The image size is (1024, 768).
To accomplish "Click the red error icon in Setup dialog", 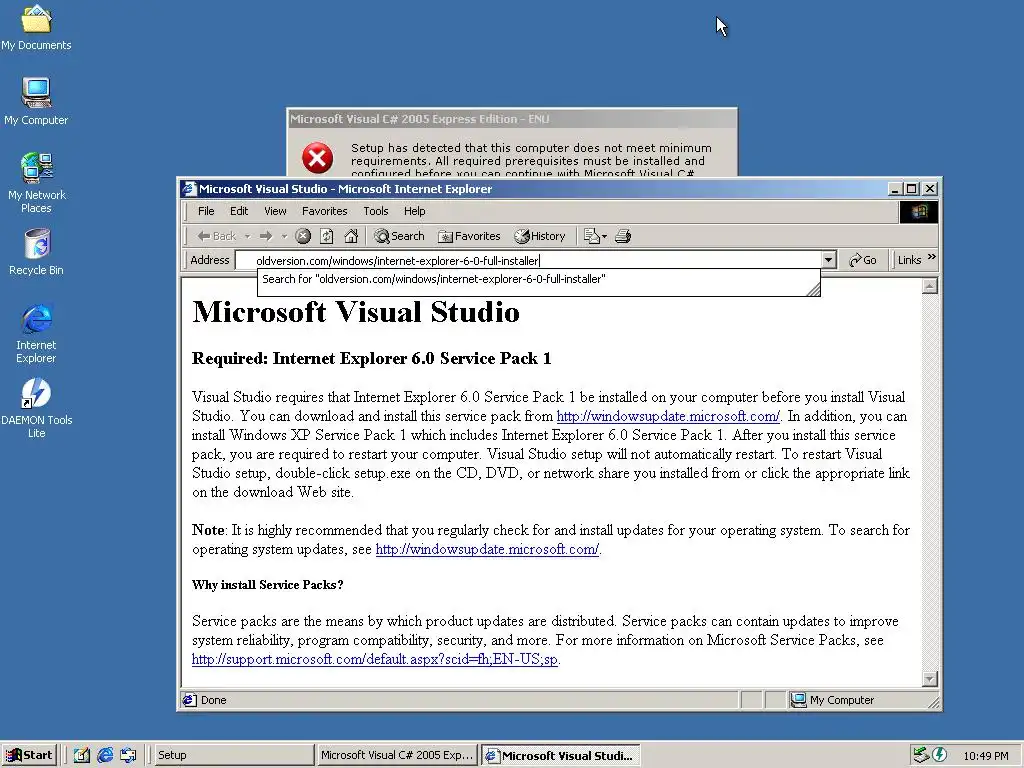I will click(x=317, y=158).
